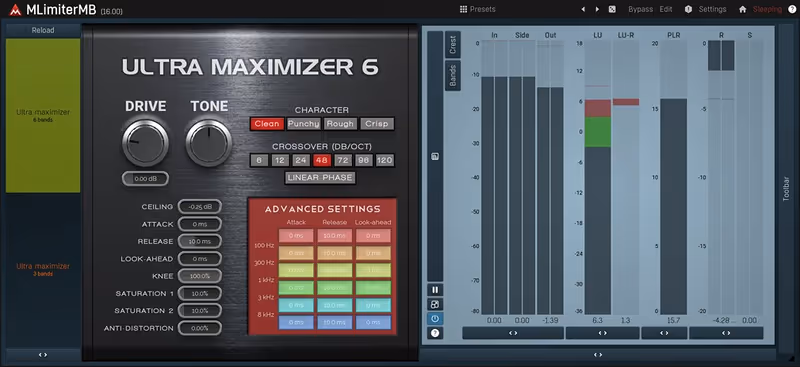Image resolution: width=800 pixels, height=367 pixels.
Task: Open the Presets grid icon
Action: coord(463,9)
